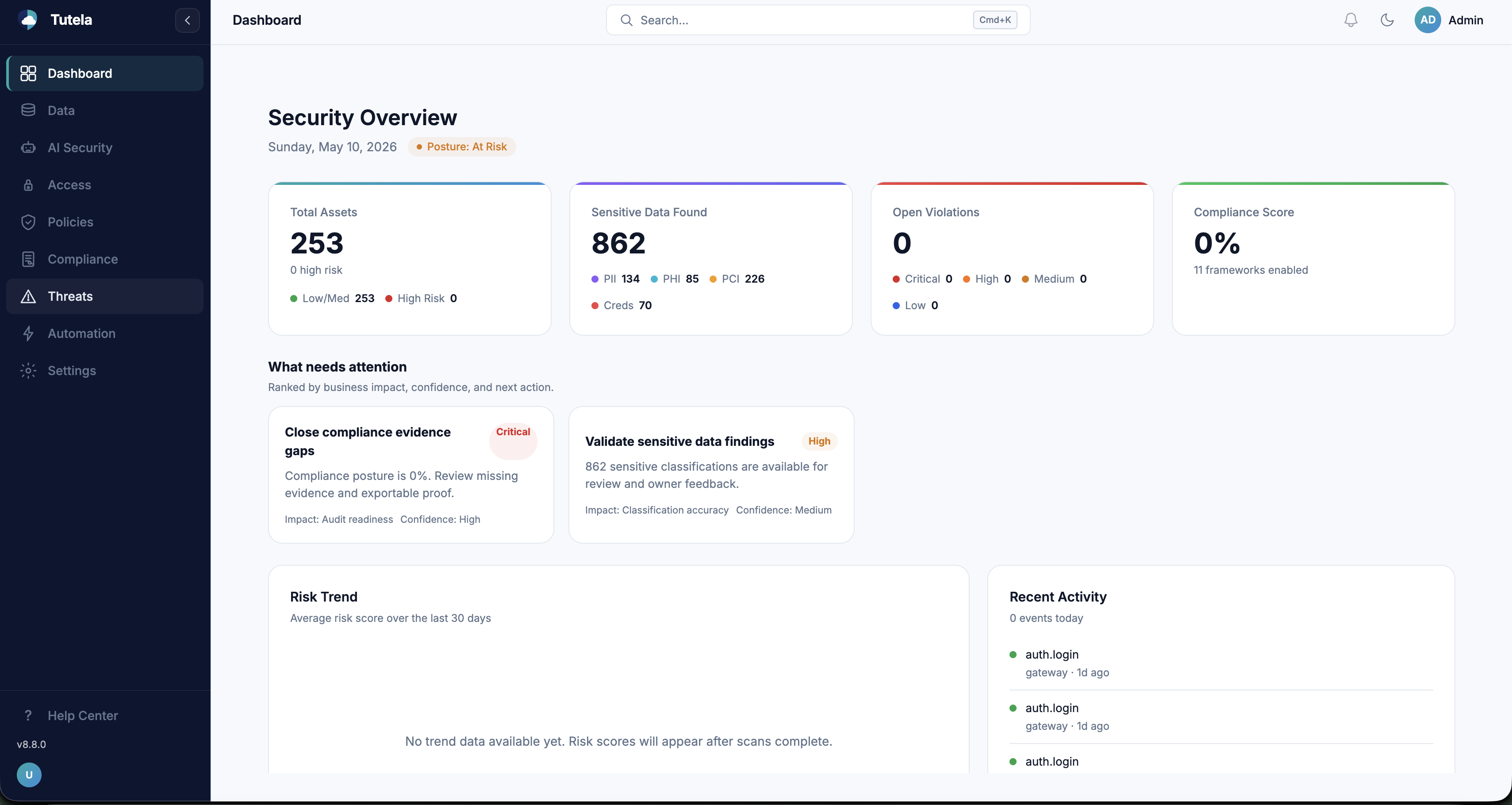
Task: Click the Tutela logo icon
Action: (28, 20)
